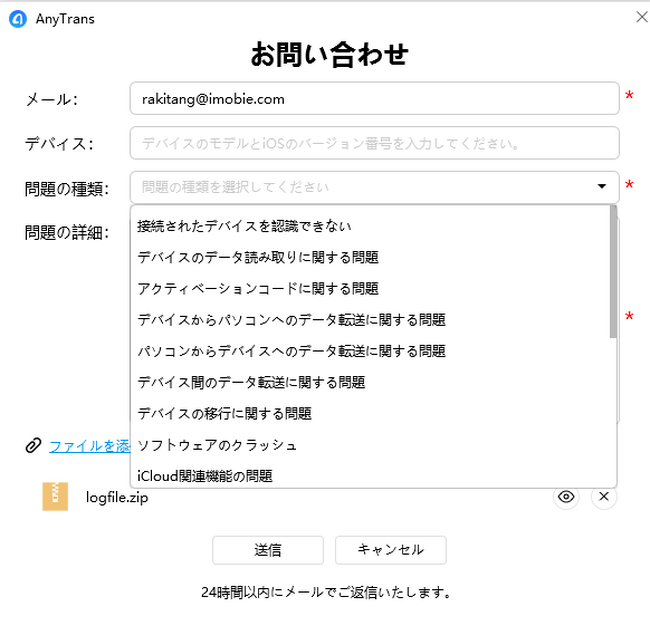Click the AnyTrans logo icon in title bar
Viewport: 650px width, 617px height.
17,18
